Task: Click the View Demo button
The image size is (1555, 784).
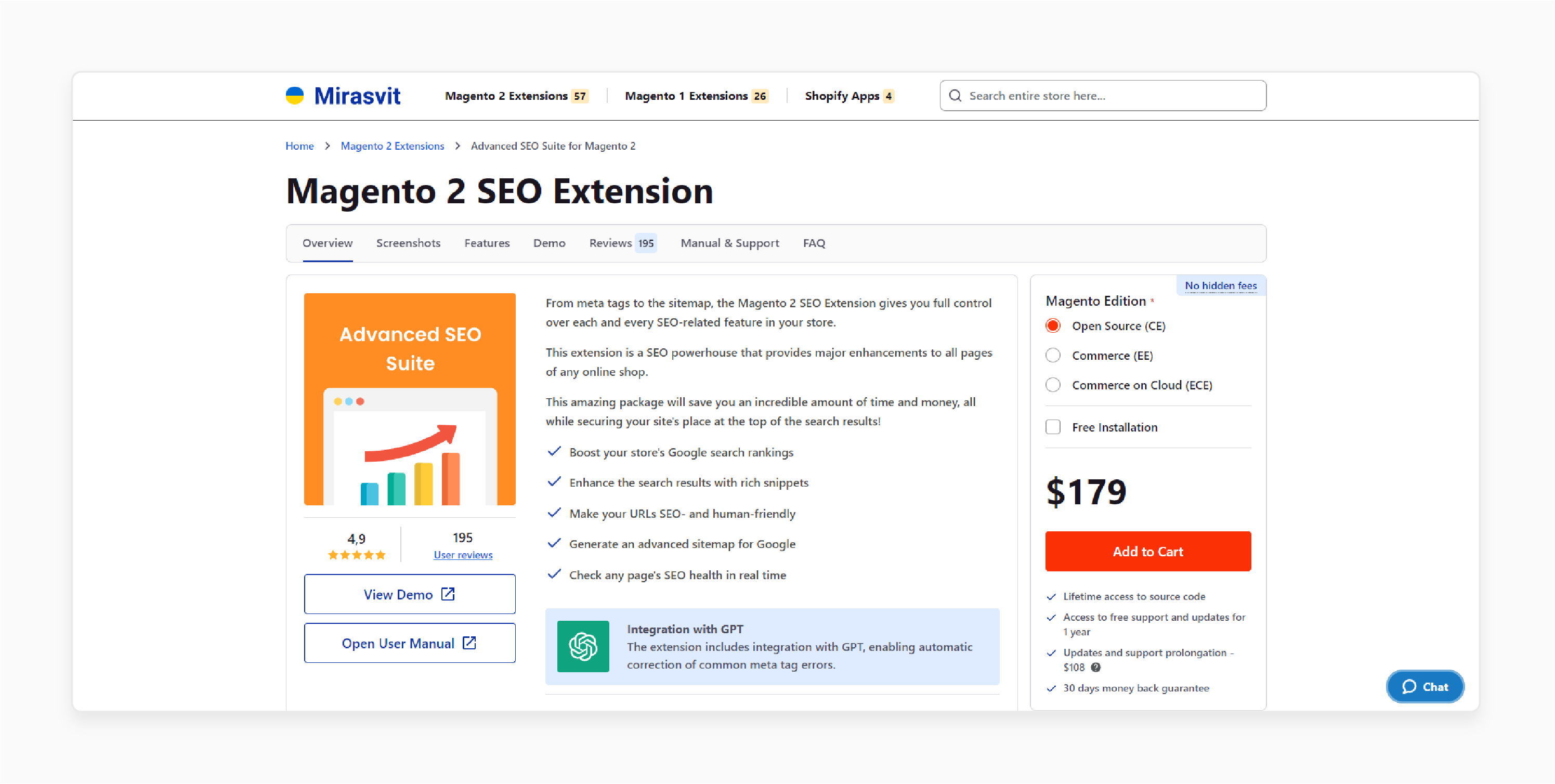Action: pyautogui.click(x=410, y=594)
